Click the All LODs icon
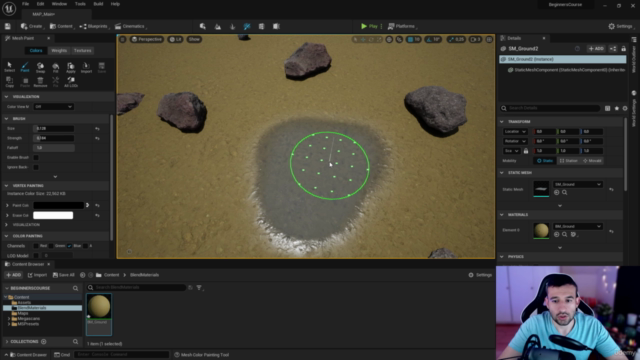Image resolution: width=640 pixels, height=360 pixels. (71, 82)
